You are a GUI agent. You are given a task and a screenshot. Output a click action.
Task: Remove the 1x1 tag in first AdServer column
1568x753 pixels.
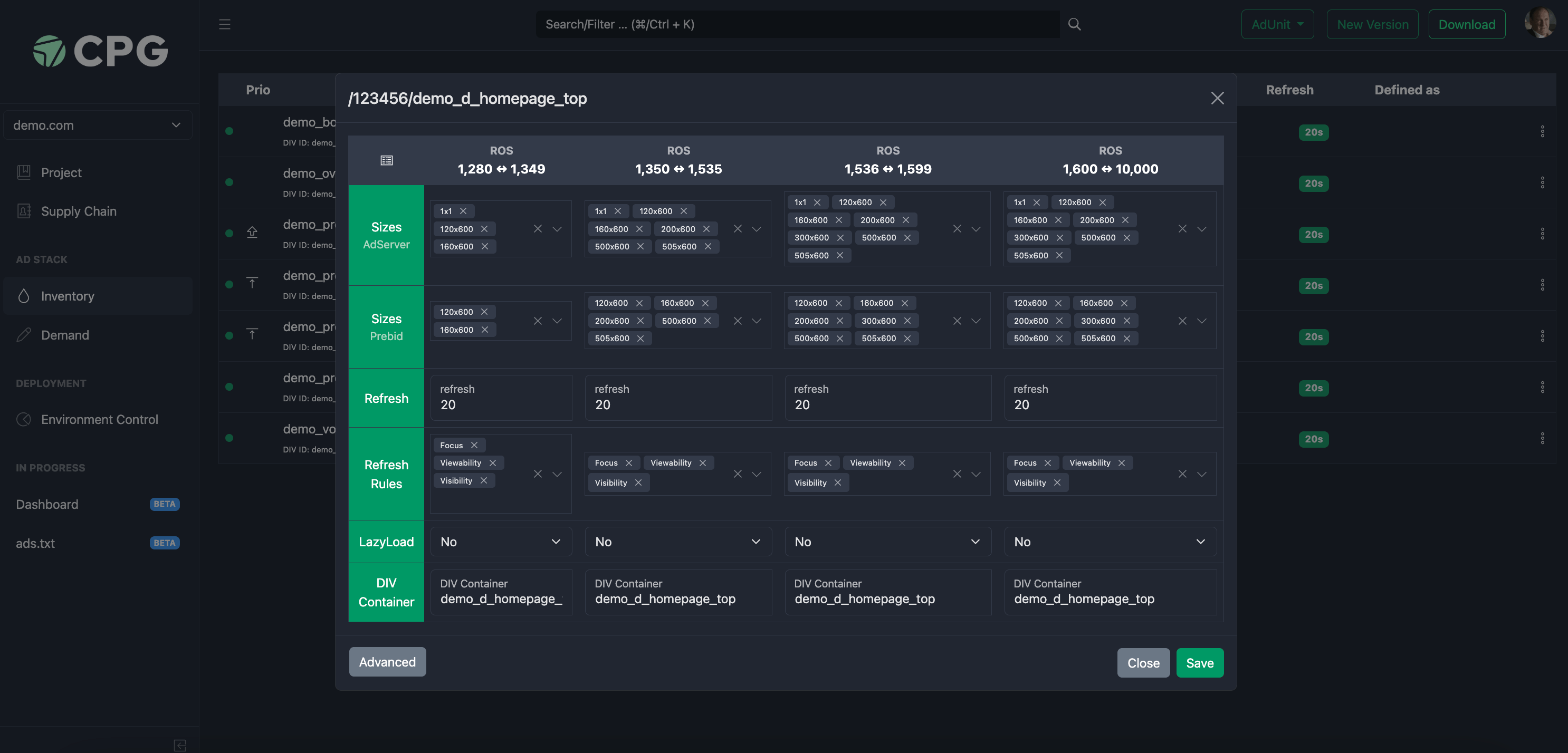click(x=463, y=211)
